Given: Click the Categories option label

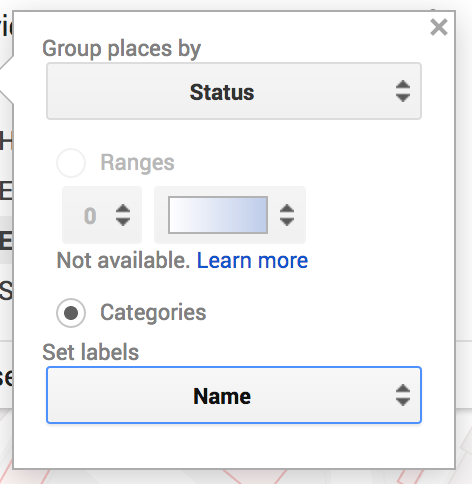Looking at the screenshot, I should click(x=153, y=313).
